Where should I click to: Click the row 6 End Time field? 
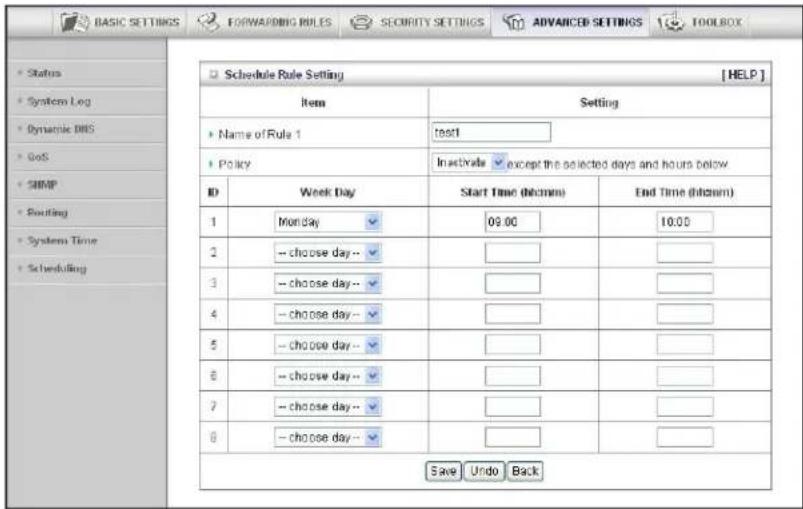coord(685,376)
